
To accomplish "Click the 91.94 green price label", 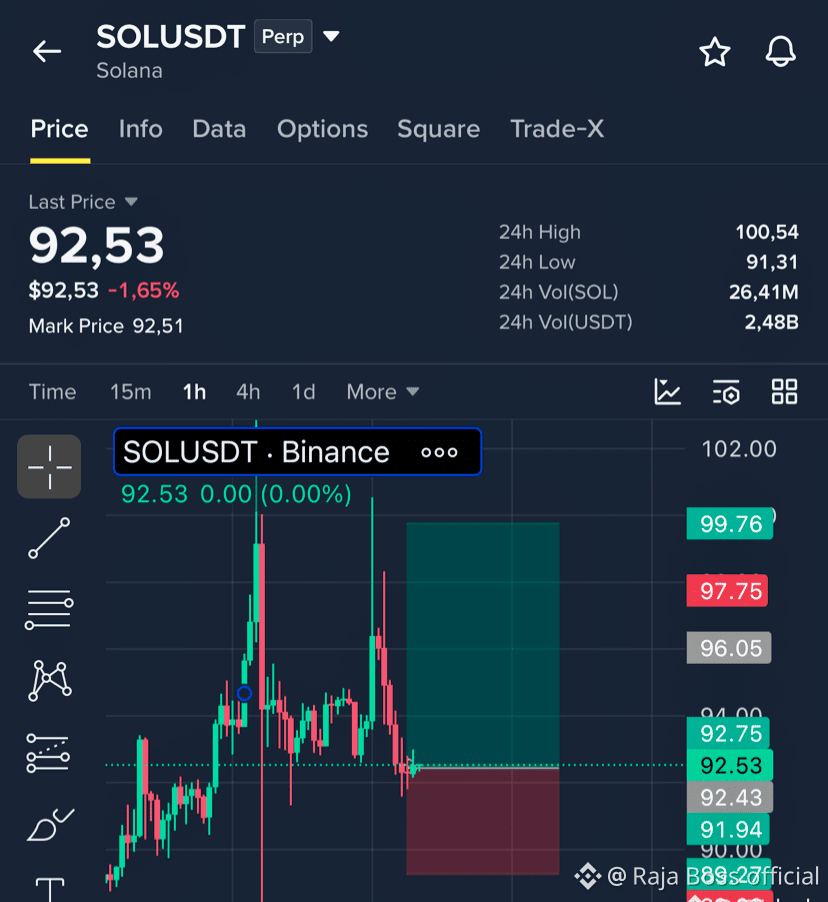I will pos(728,830).
